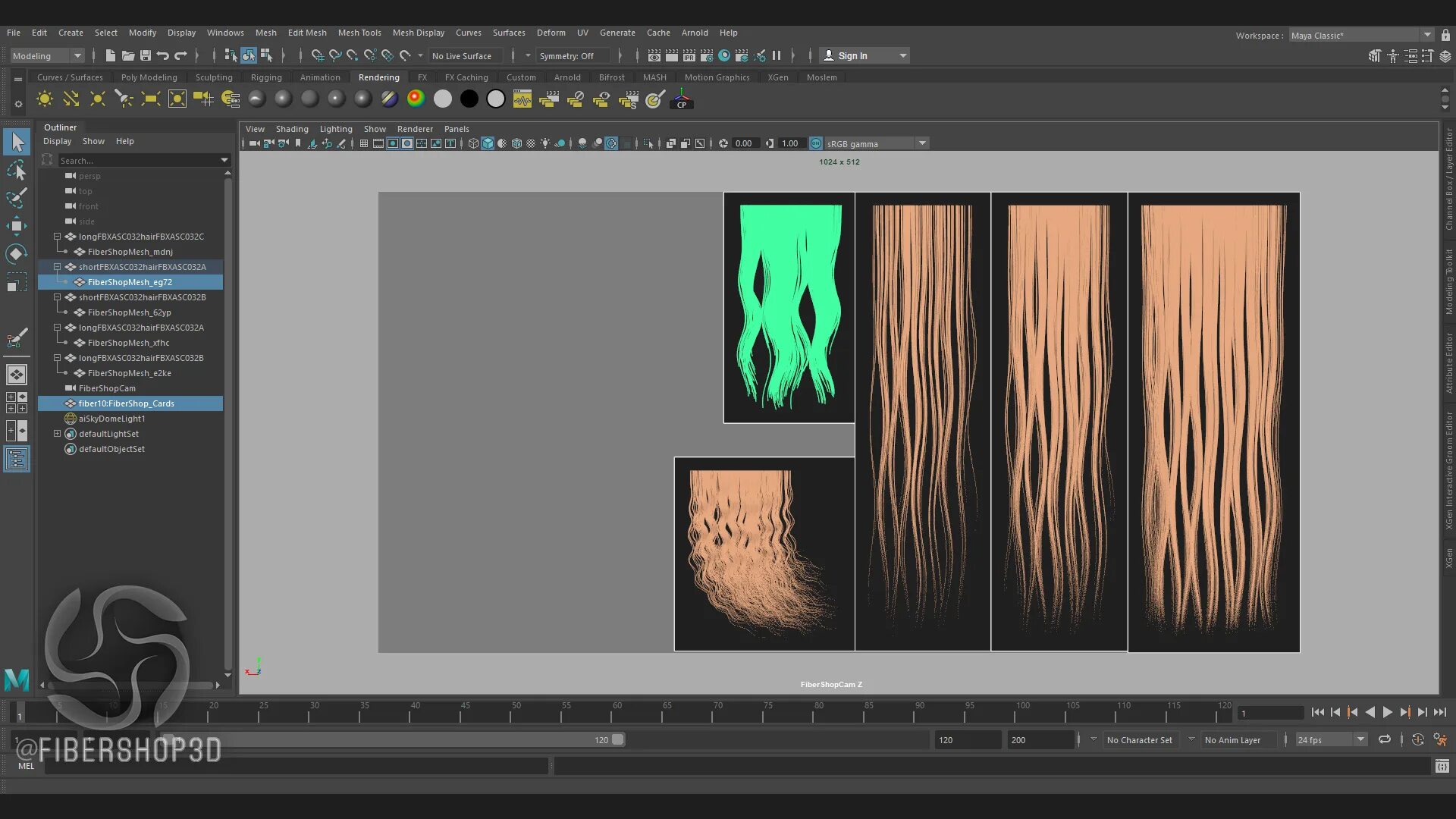1456x819 pixels.
Task: Toggle viewport grid display icon
Action: (364, 143)
